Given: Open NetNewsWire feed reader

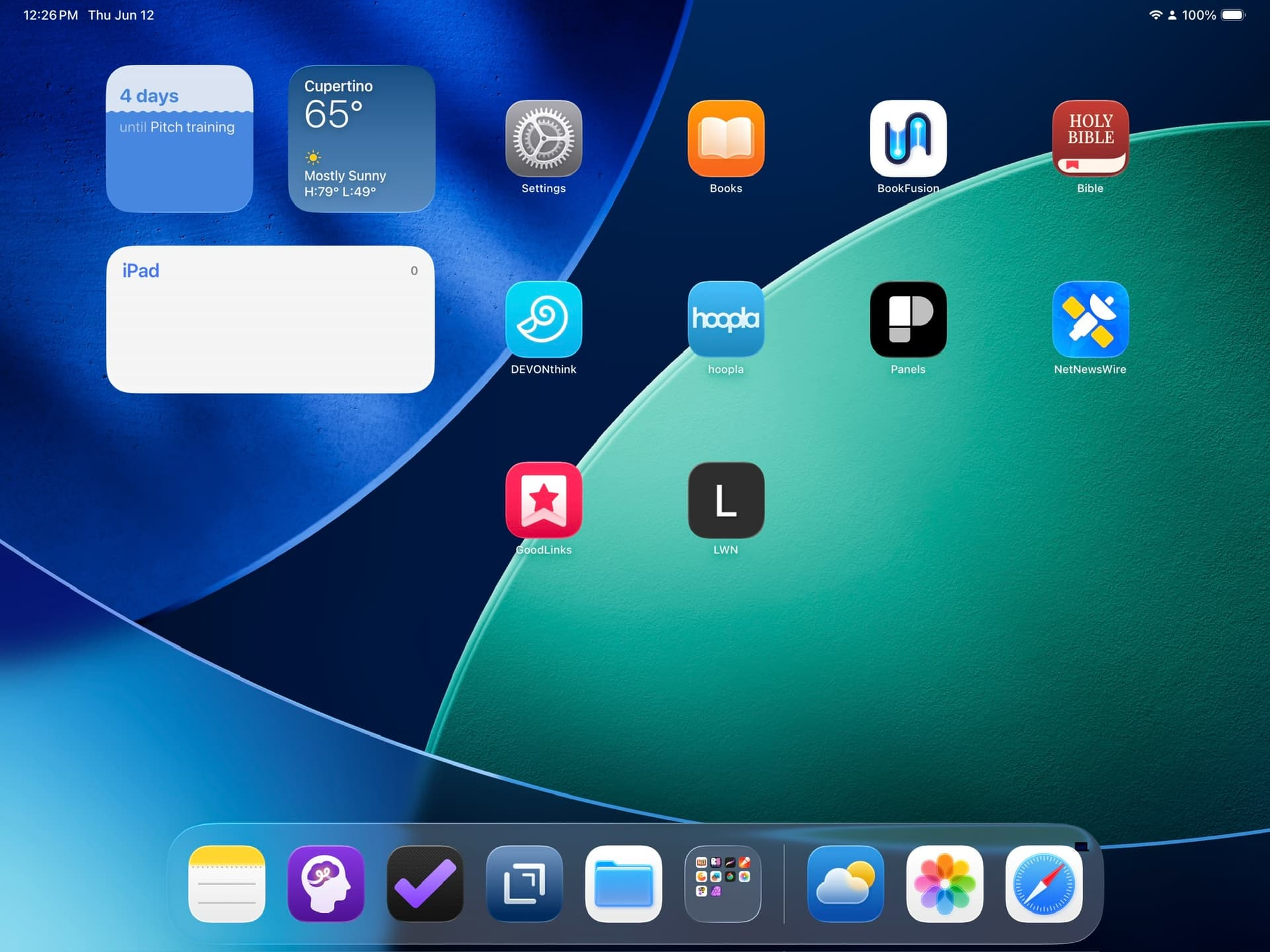Looking at the screenshot, I should pos(1090,319).
